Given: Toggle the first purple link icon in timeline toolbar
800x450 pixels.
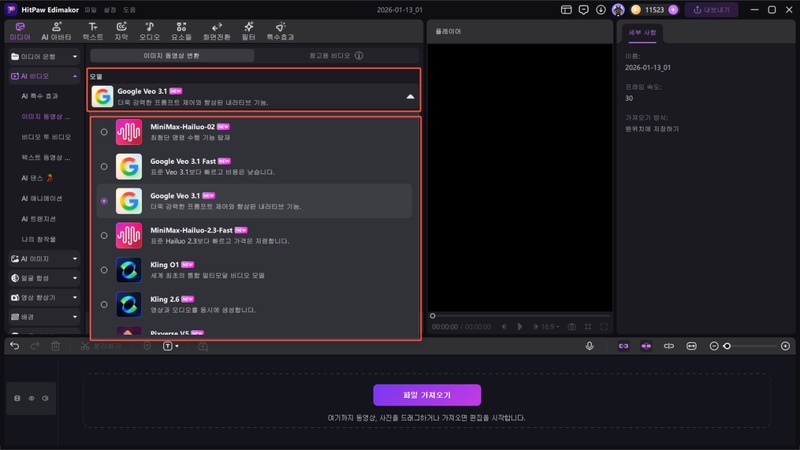Looking at the screenshot, I should click(x=623, y=346).
